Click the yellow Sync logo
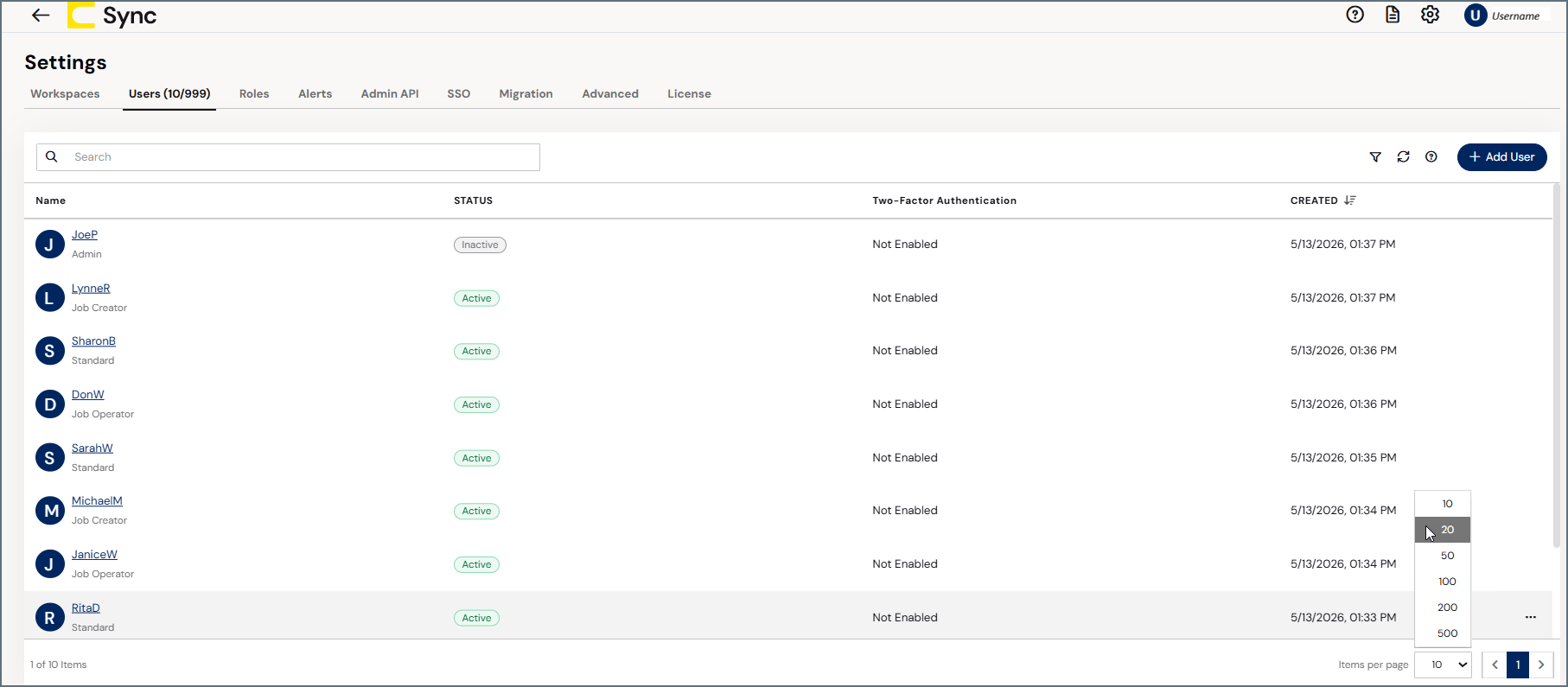Screen dimensions: 1568x687 pyautogui.click(x=80, y=16)
